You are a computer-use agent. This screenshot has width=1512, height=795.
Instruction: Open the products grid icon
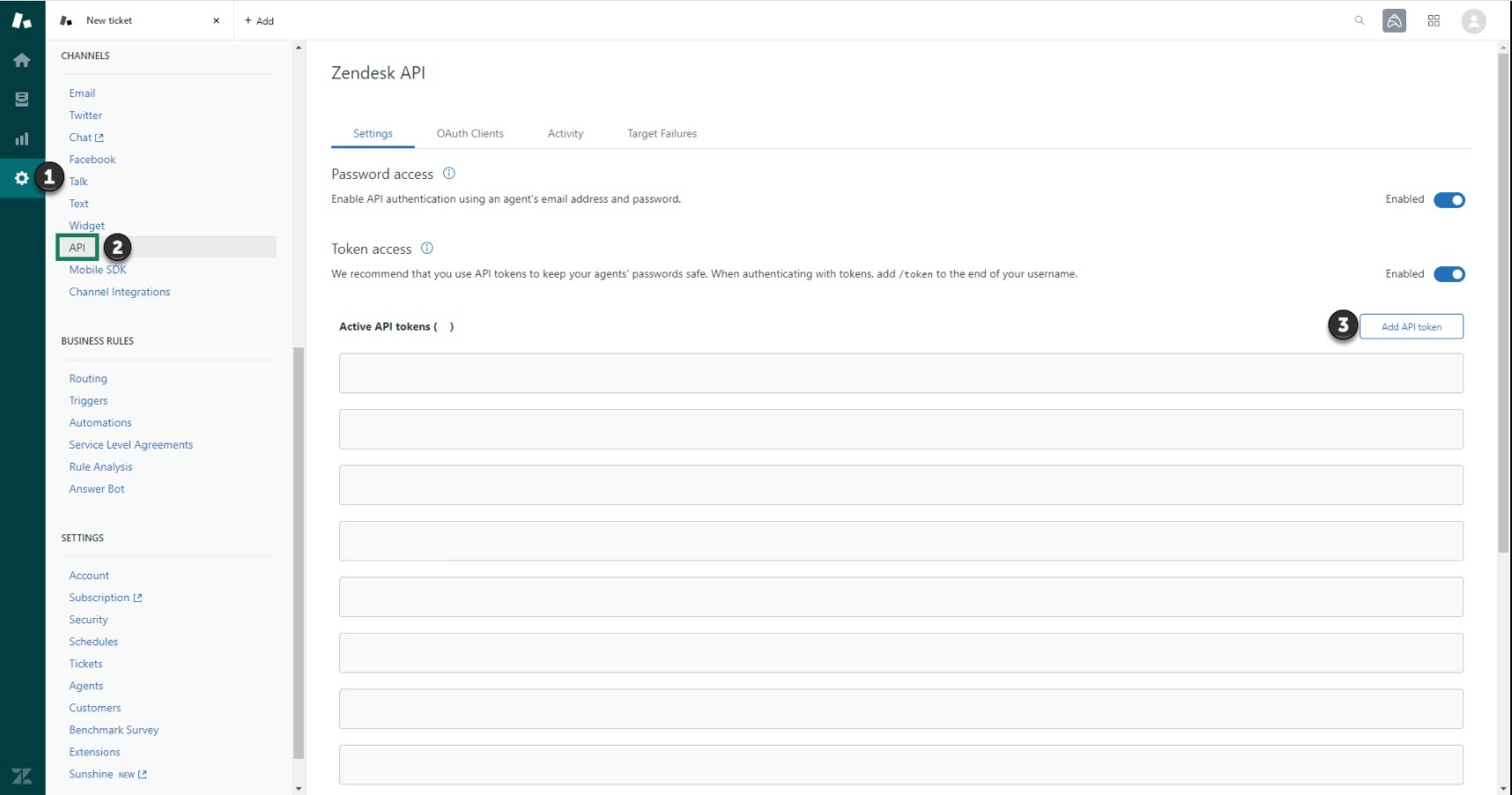coord(1434,20)
